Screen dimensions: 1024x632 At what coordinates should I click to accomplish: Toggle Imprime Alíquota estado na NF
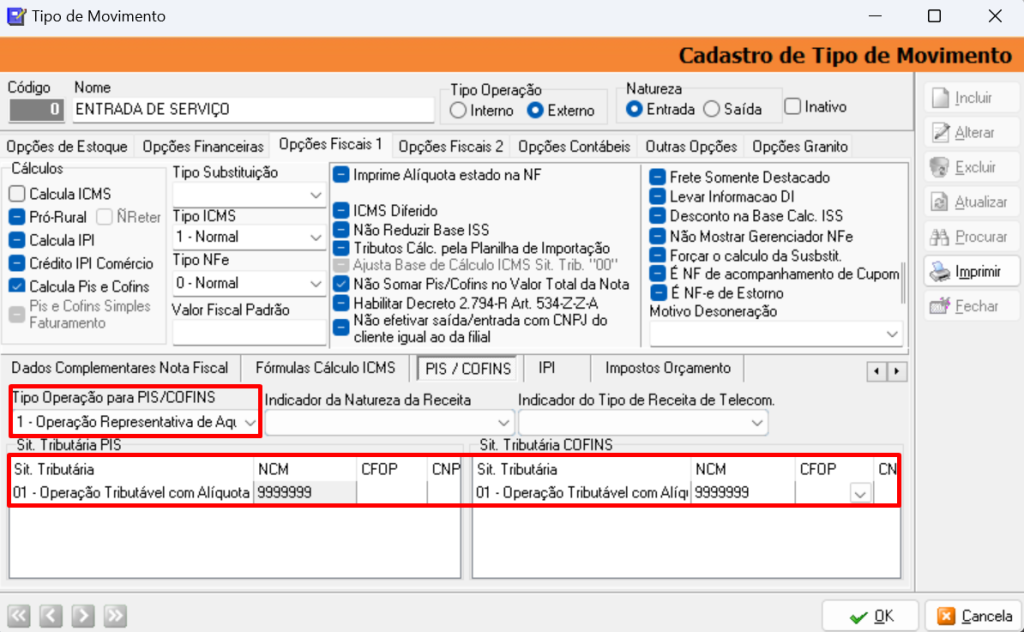point(341,175)
